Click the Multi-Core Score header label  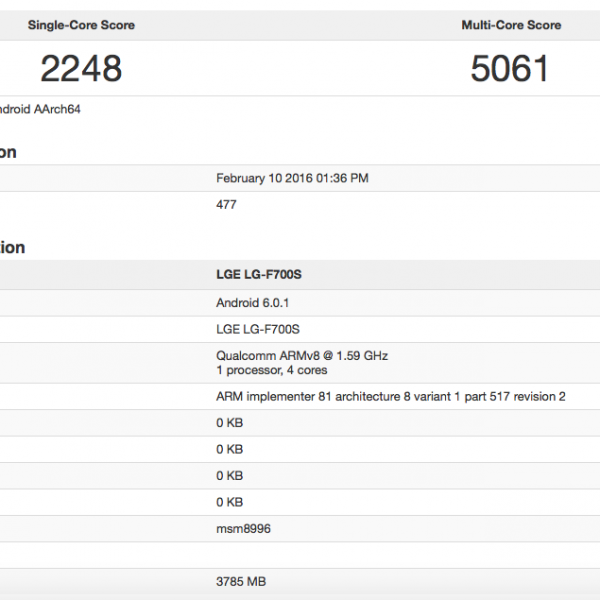tap(510, 25)
